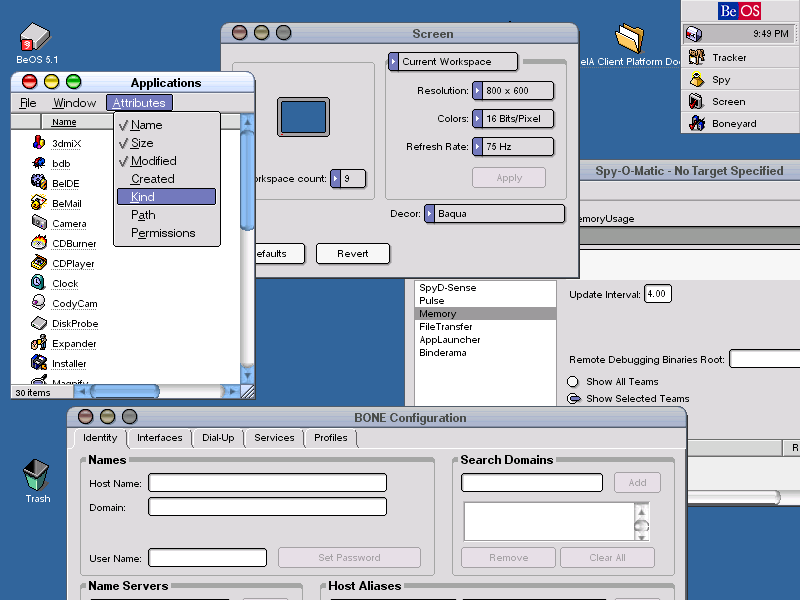This screenshot has height=600, width=800.
Task: Click the Domain input field
Action: 267,507
